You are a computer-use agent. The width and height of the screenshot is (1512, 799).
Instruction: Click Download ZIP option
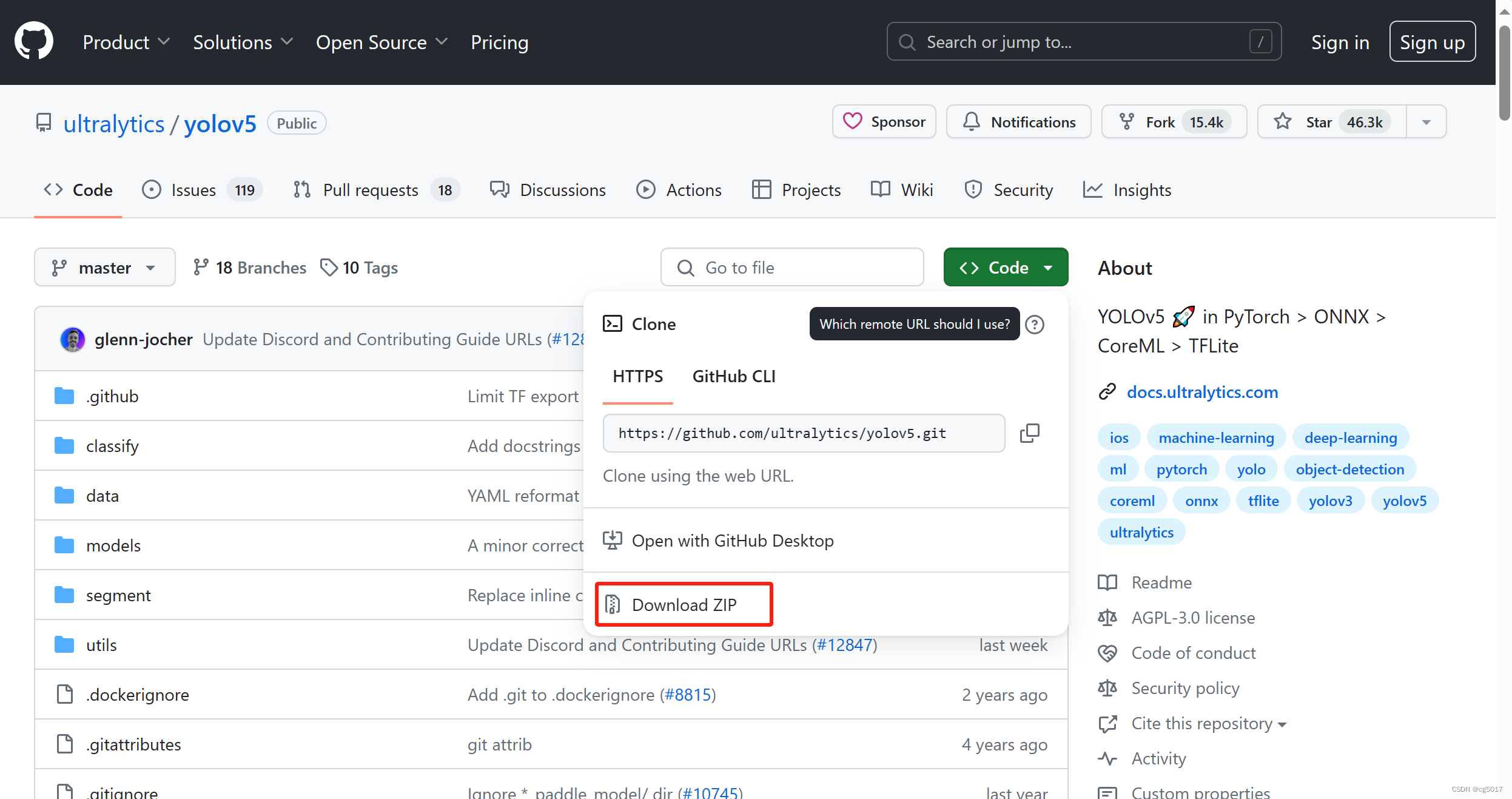(684, 604)
